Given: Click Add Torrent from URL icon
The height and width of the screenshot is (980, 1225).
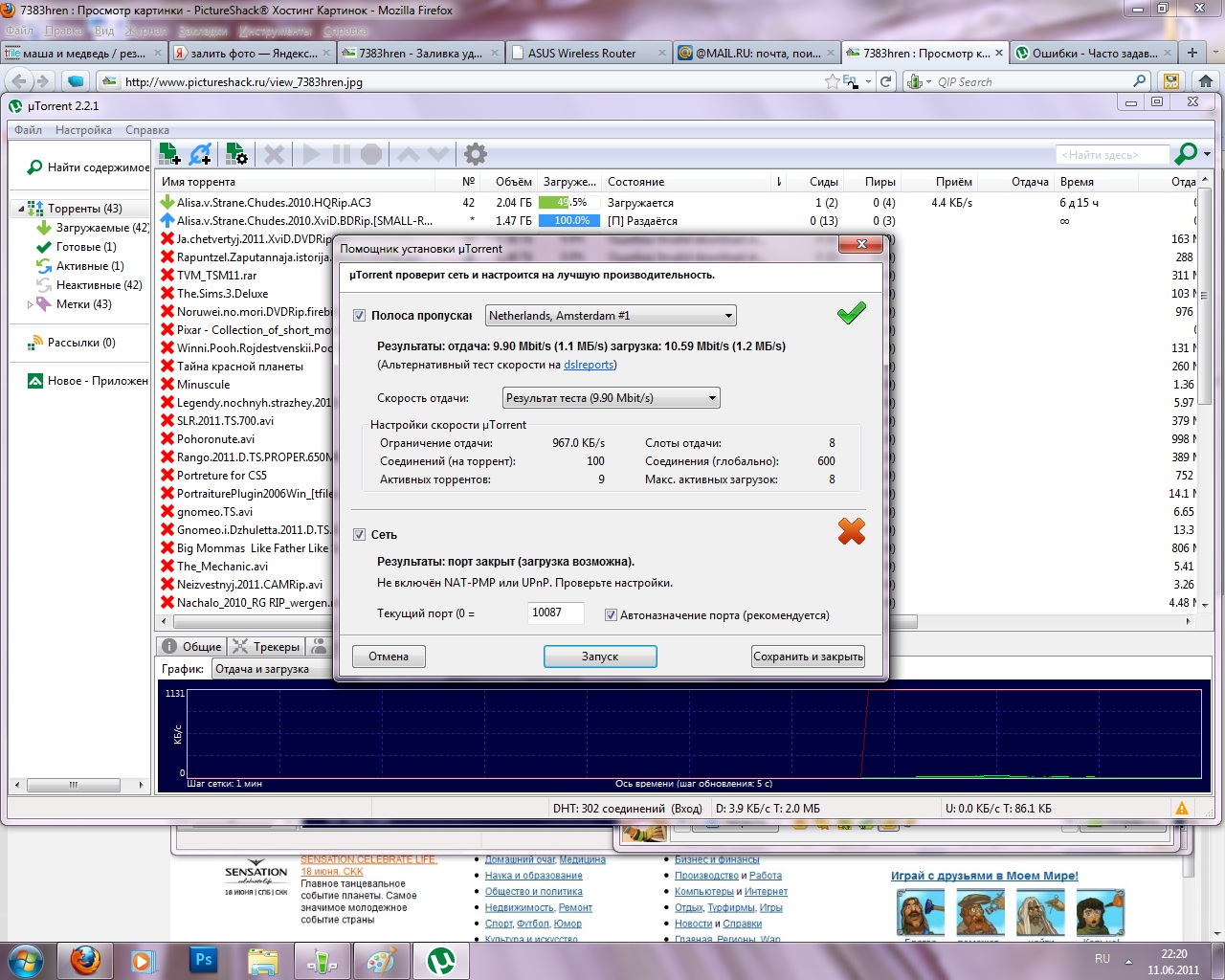Looking at the screenshot, I should click(x=201, y=154).
